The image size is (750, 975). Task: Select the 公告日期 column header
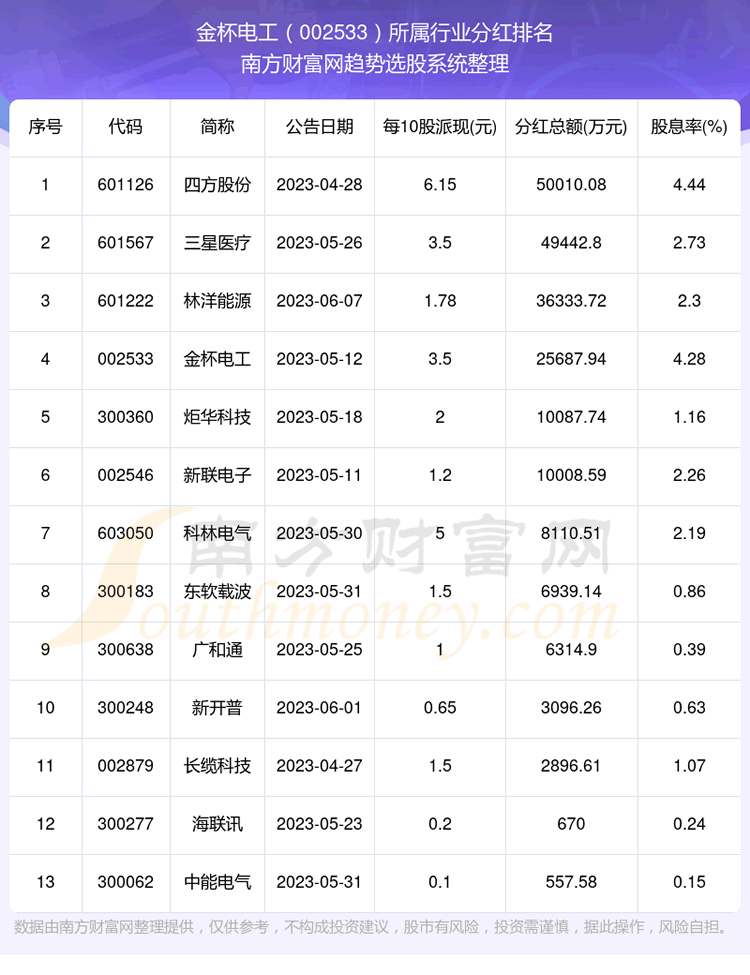point(319,127)
